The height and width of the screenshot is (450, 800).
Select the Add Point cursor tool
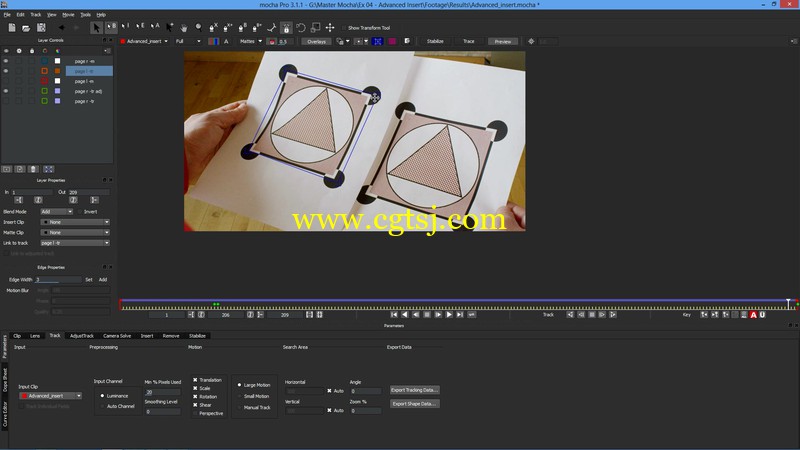(x=170, y=28)
